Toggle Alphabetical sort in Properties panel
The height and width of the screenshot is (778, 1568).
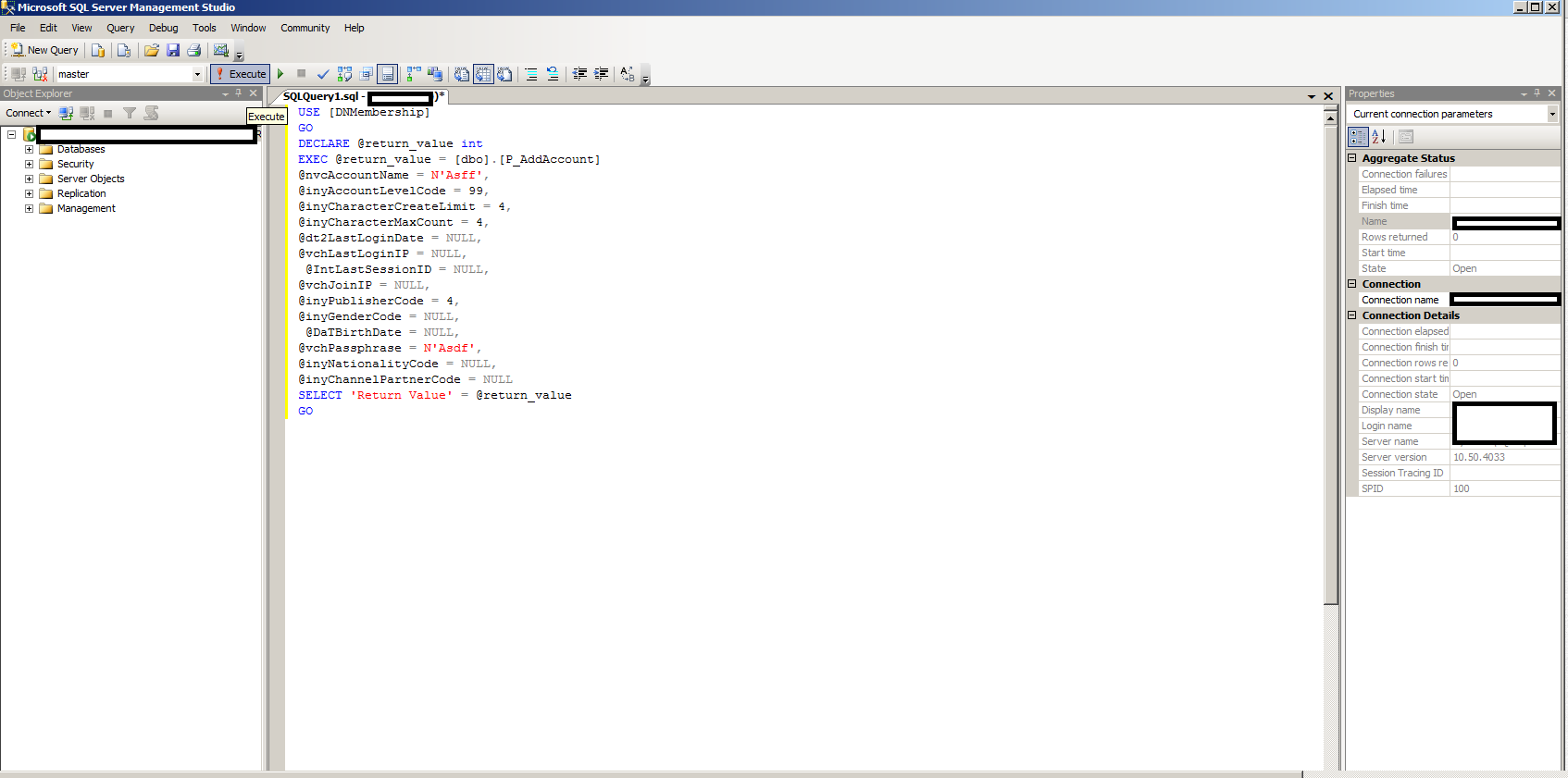tap(1379, 137)
